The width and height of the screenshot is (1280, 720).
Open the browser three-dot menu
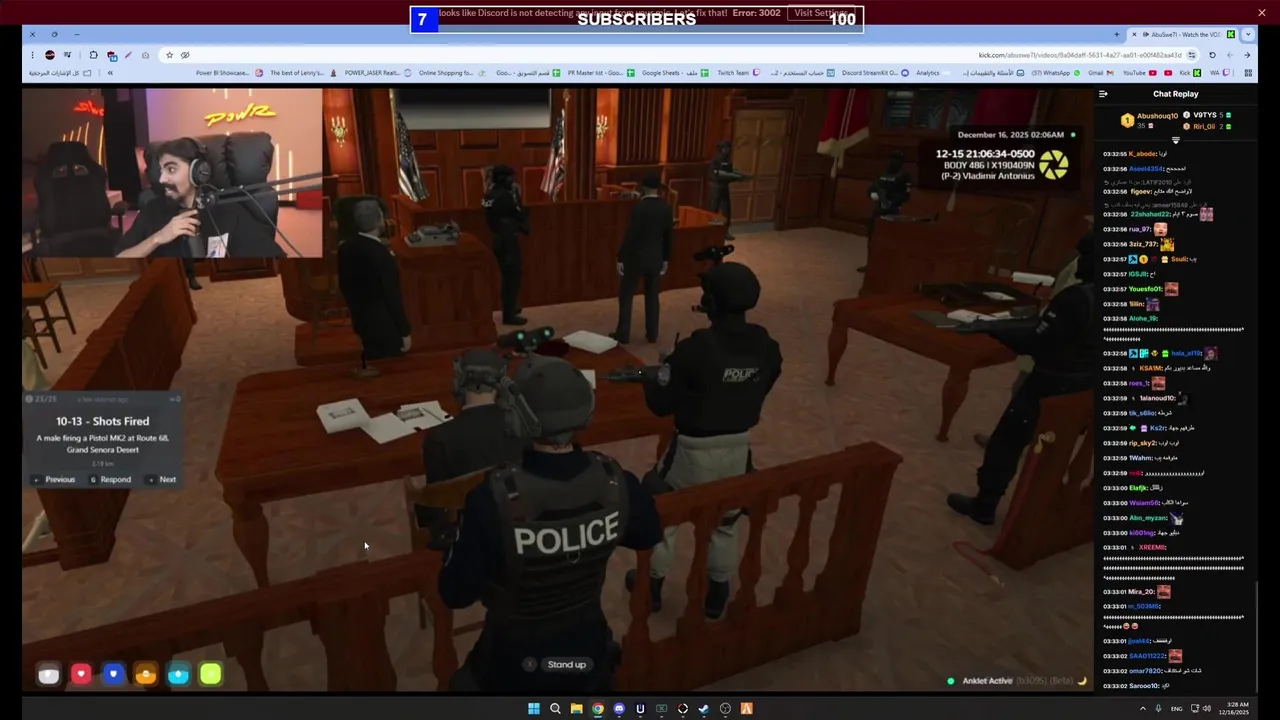(x=32, y=55)
